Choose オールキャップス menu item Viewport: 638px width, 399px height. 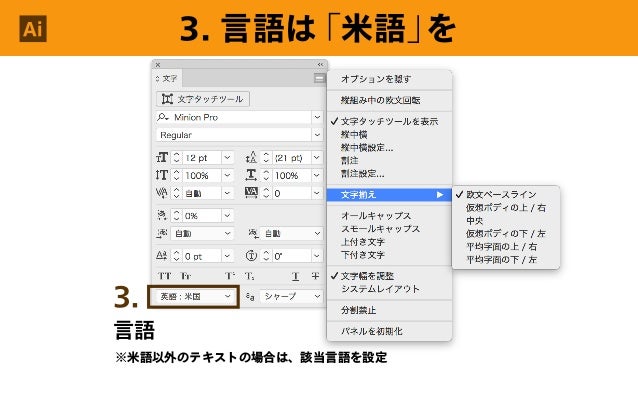[389, 216]
